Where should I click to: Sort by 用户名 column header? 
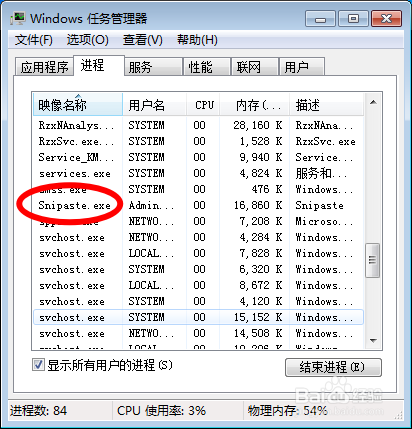pos(154,105)
